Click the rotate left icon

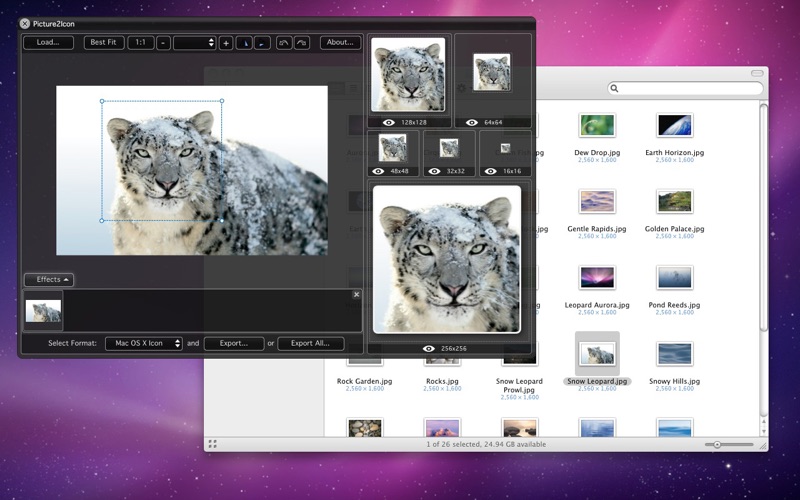tap(284, 43)
